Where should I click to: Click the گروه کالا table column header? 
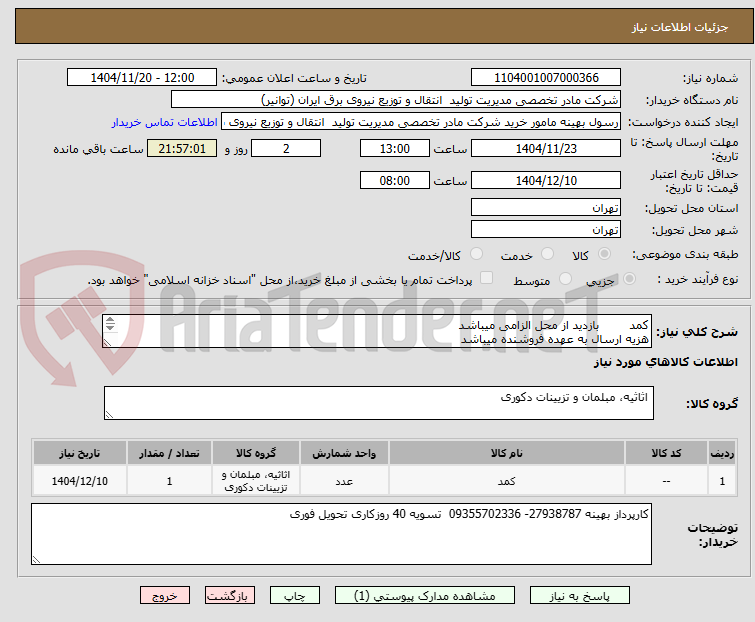click(256, 453)
